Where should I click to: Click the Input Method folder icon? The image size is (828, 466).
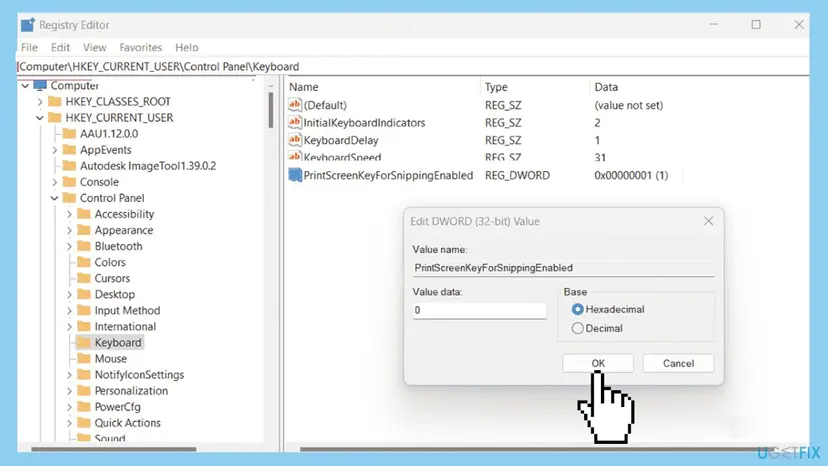click(x=84, y=310)
